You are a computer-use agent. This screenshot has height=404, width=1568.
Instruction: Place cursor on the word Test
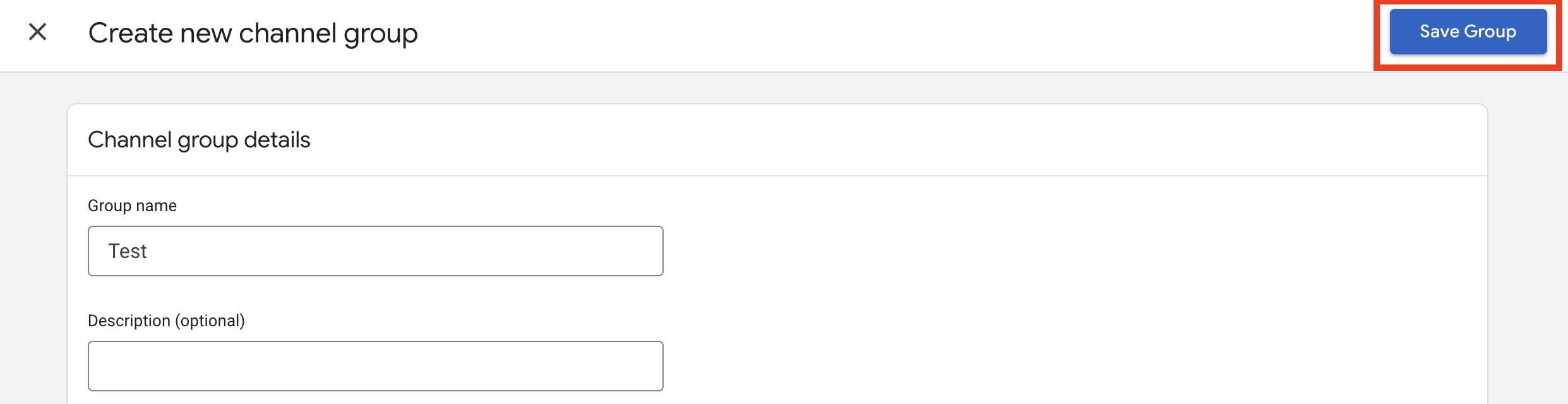click(x=128, y=251)
